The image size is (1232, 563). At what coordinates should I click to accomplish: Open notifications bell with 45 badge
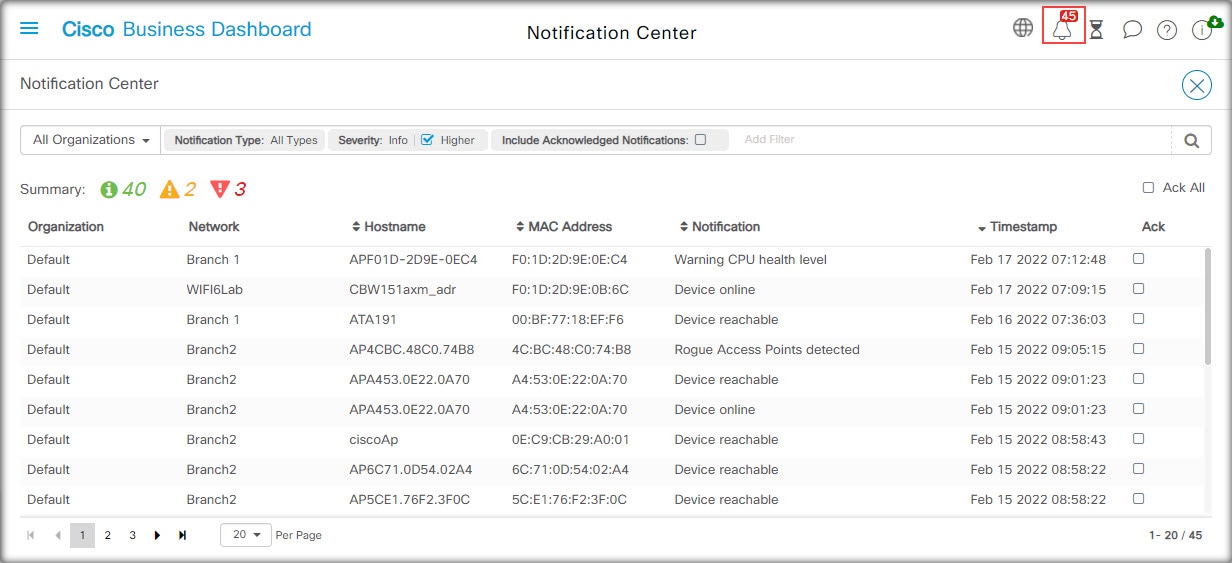pos(1063,26)
